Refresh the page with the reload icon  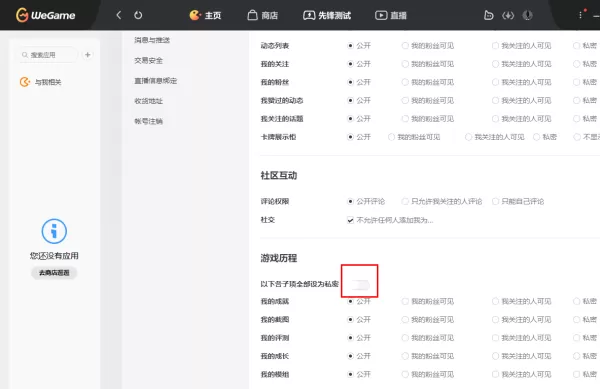coord(138,15)
